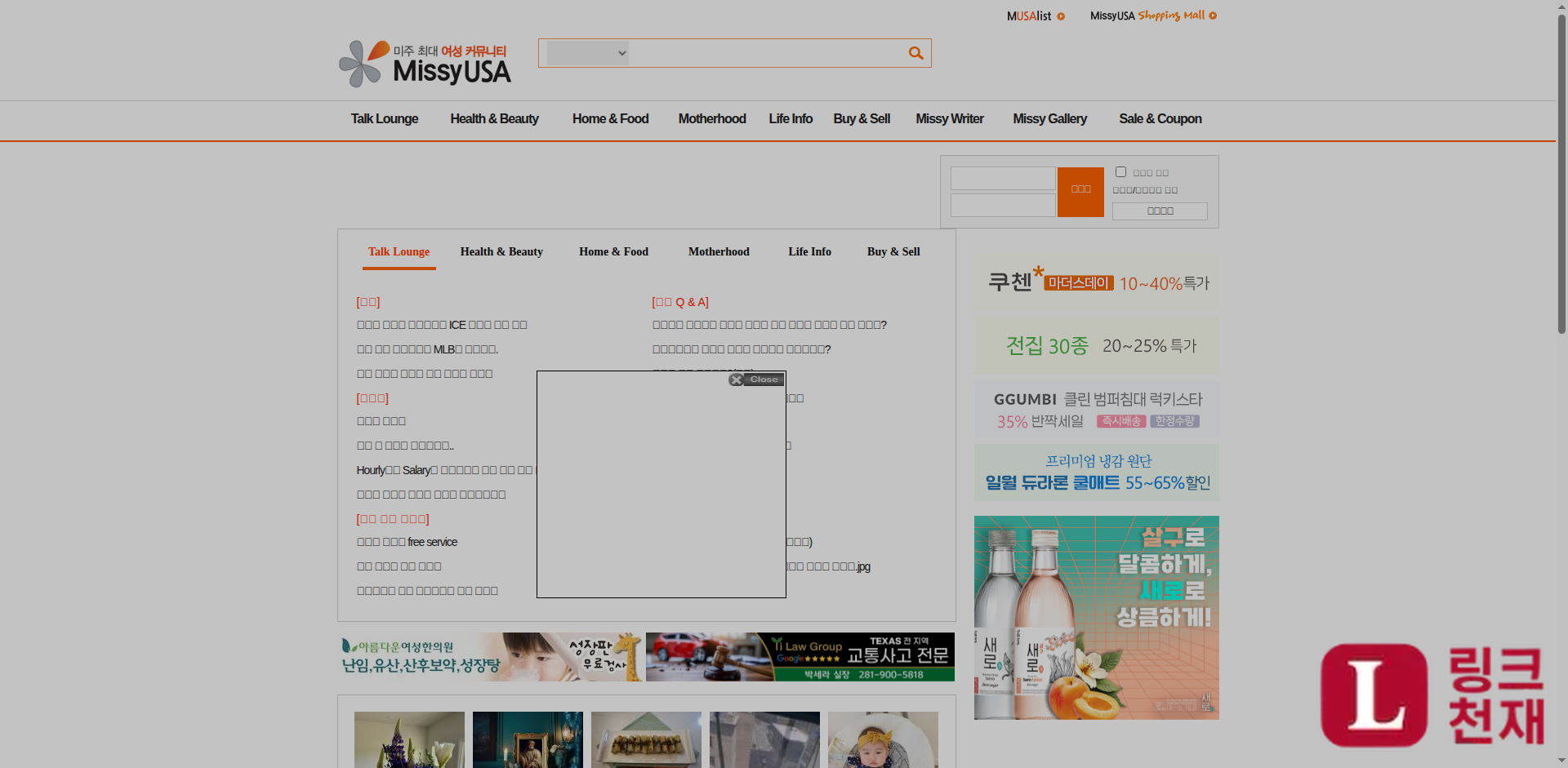Open the Yi Law Group accident banner

(x=800, y=657)
